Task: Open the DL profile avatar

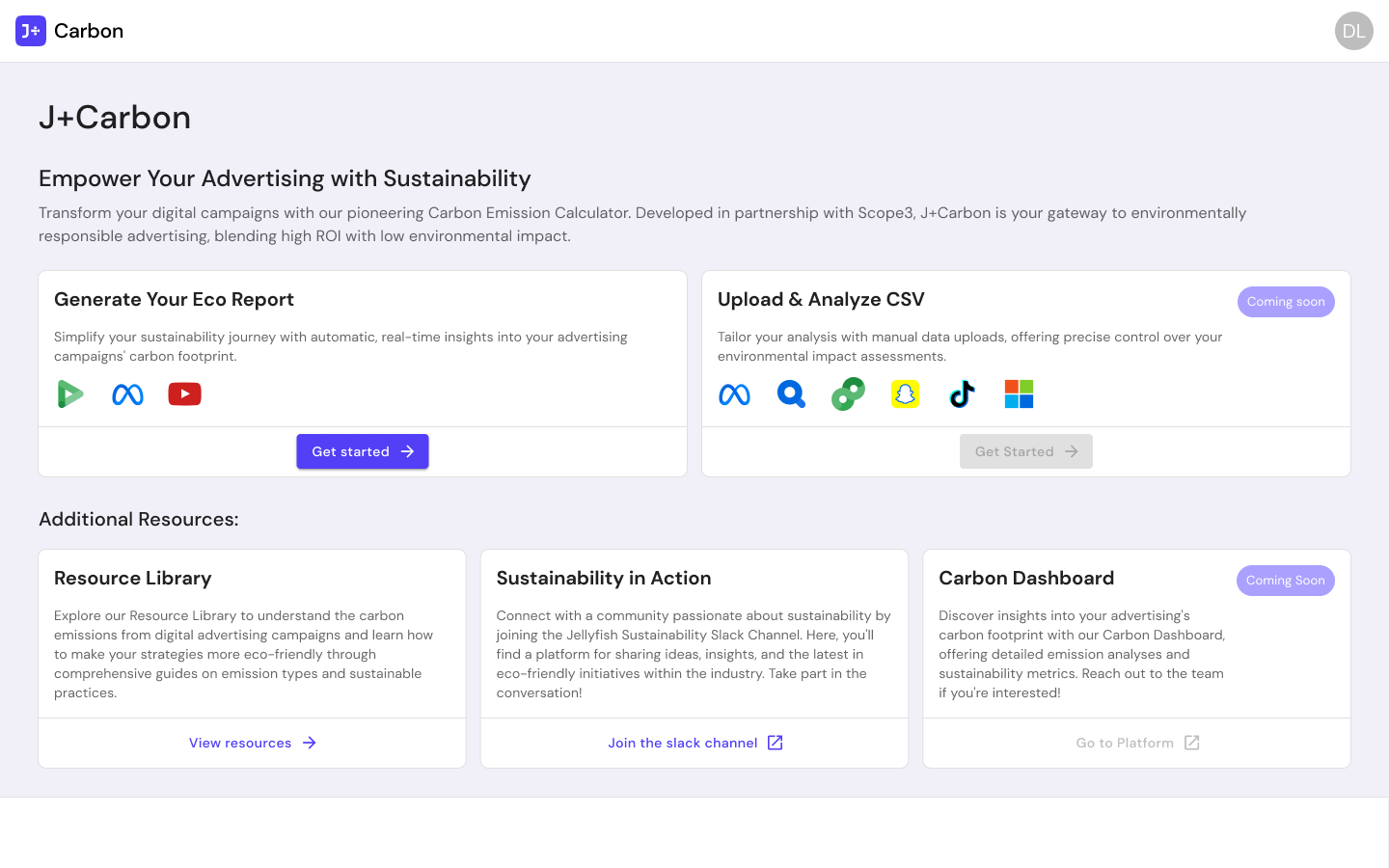Action: [1353, 30]
